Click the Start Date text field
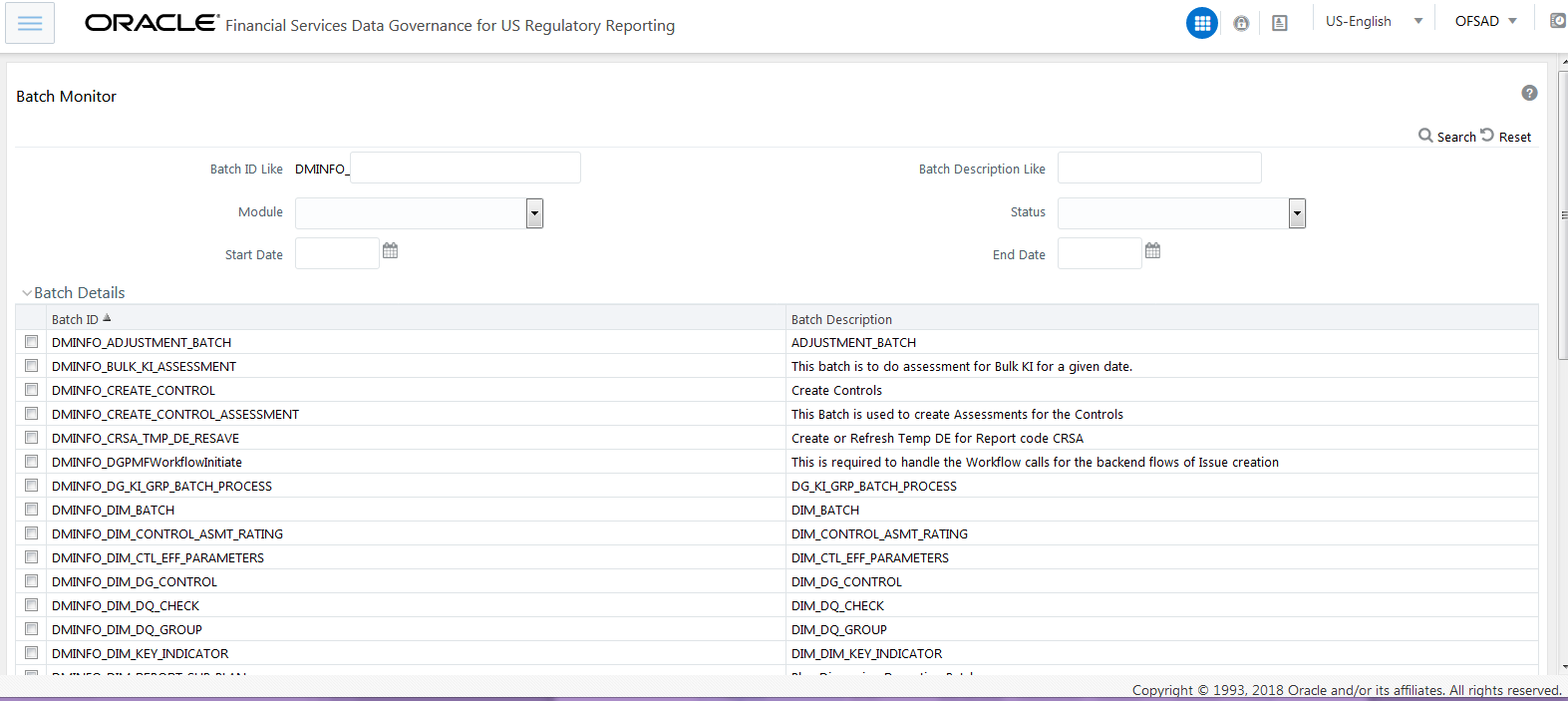1568x701 pixels. coord(337,253)
